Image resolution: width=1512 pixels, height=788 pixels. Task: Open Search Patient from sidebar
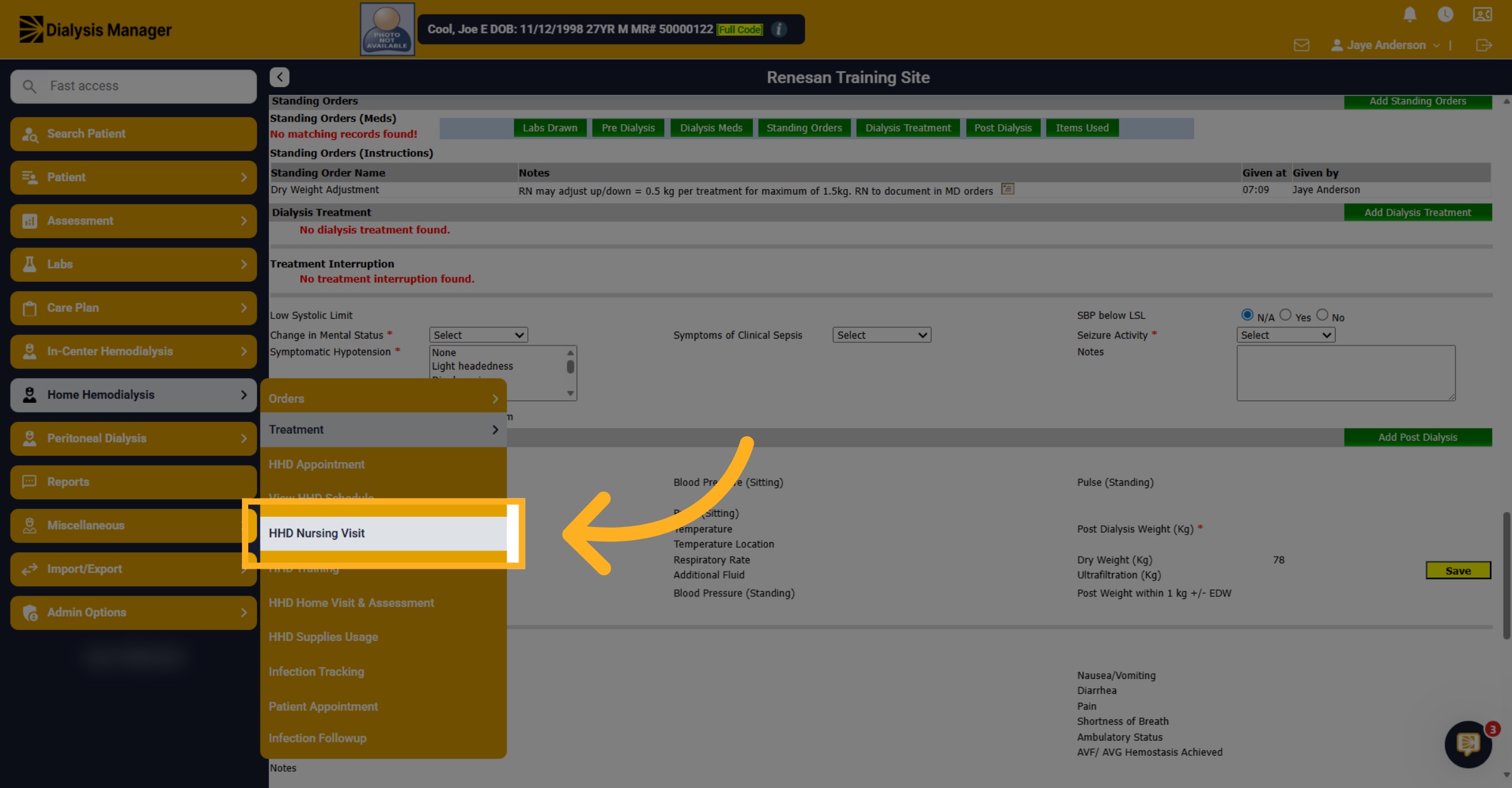click(134, 134)
